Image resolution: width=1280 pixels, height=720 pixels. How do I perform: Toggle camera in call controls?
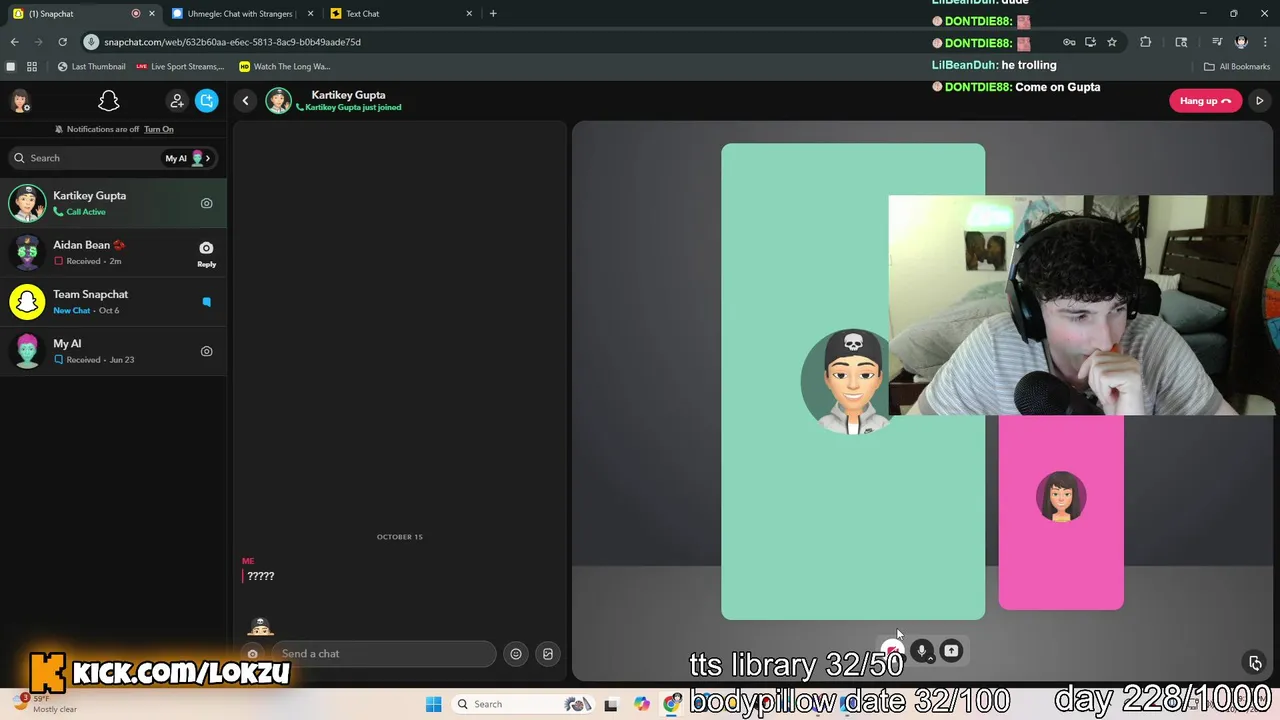(892, 651)
